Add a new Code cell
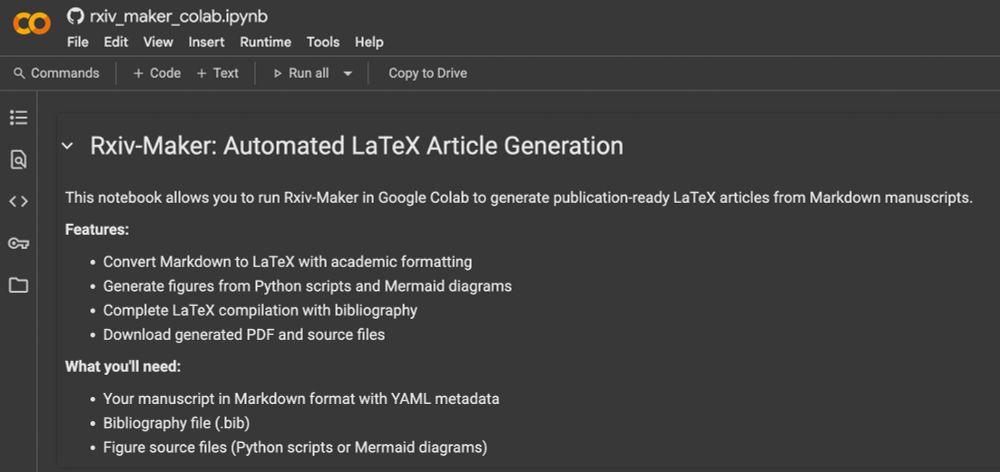 [157, 73]
